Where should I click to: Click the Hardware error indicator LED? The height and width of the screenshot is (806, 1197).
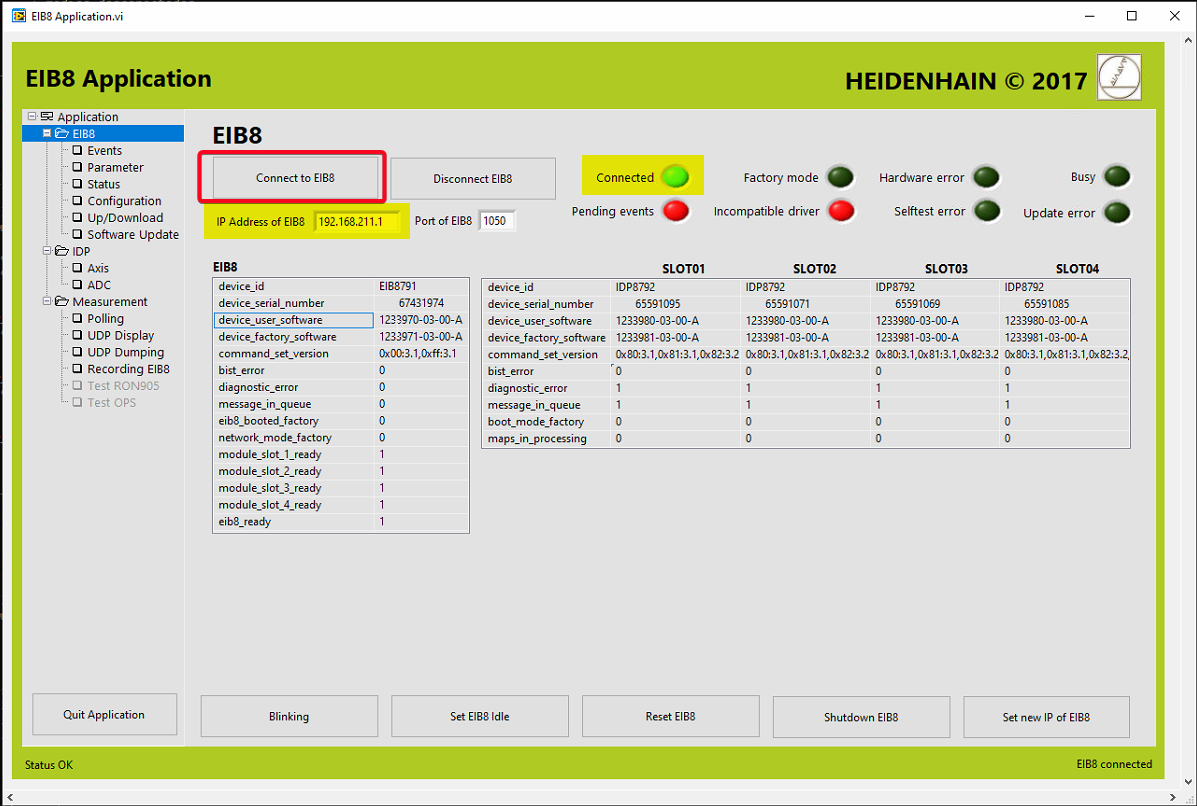(x=986, y=177)
